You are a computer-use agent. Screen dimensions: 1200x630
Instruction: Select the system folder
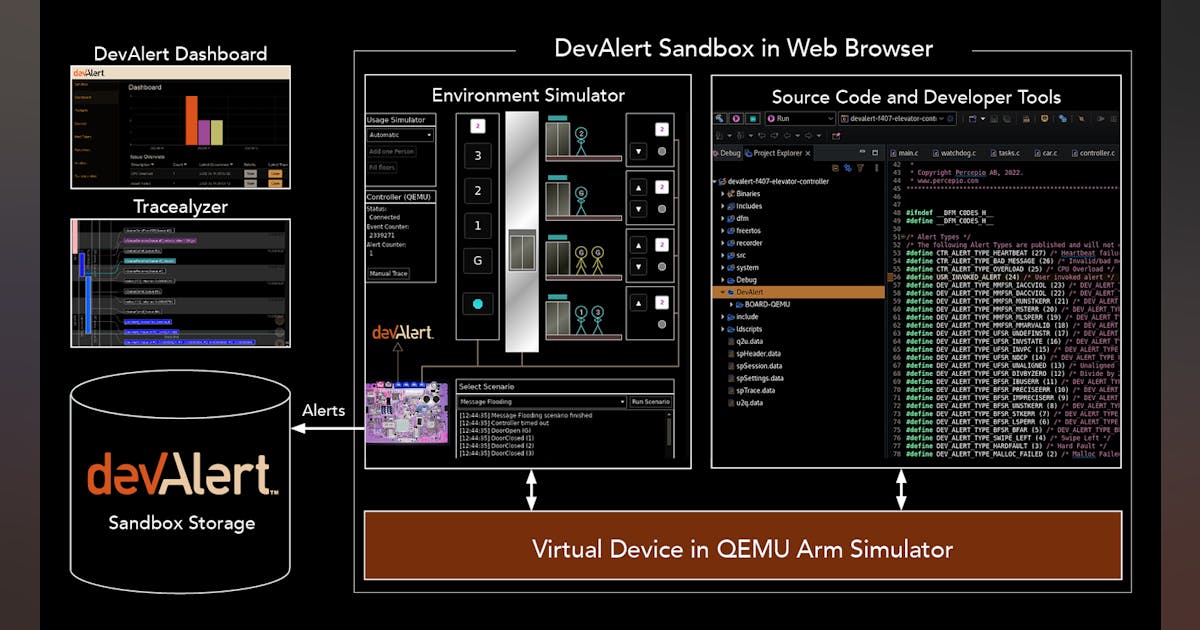coord(745,268)
